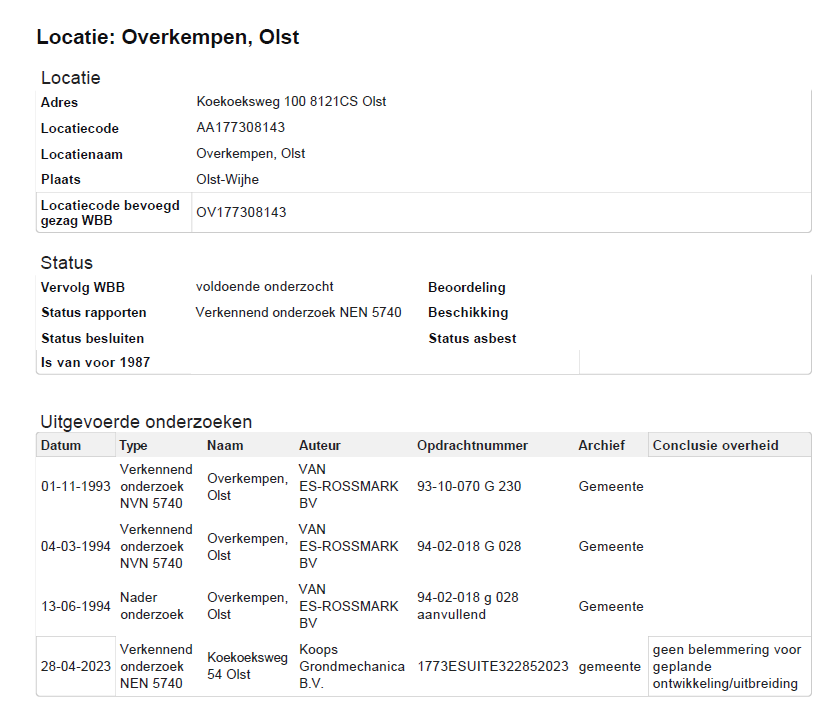Select order number '94-02-018 G 028'

tap(469, 547)
